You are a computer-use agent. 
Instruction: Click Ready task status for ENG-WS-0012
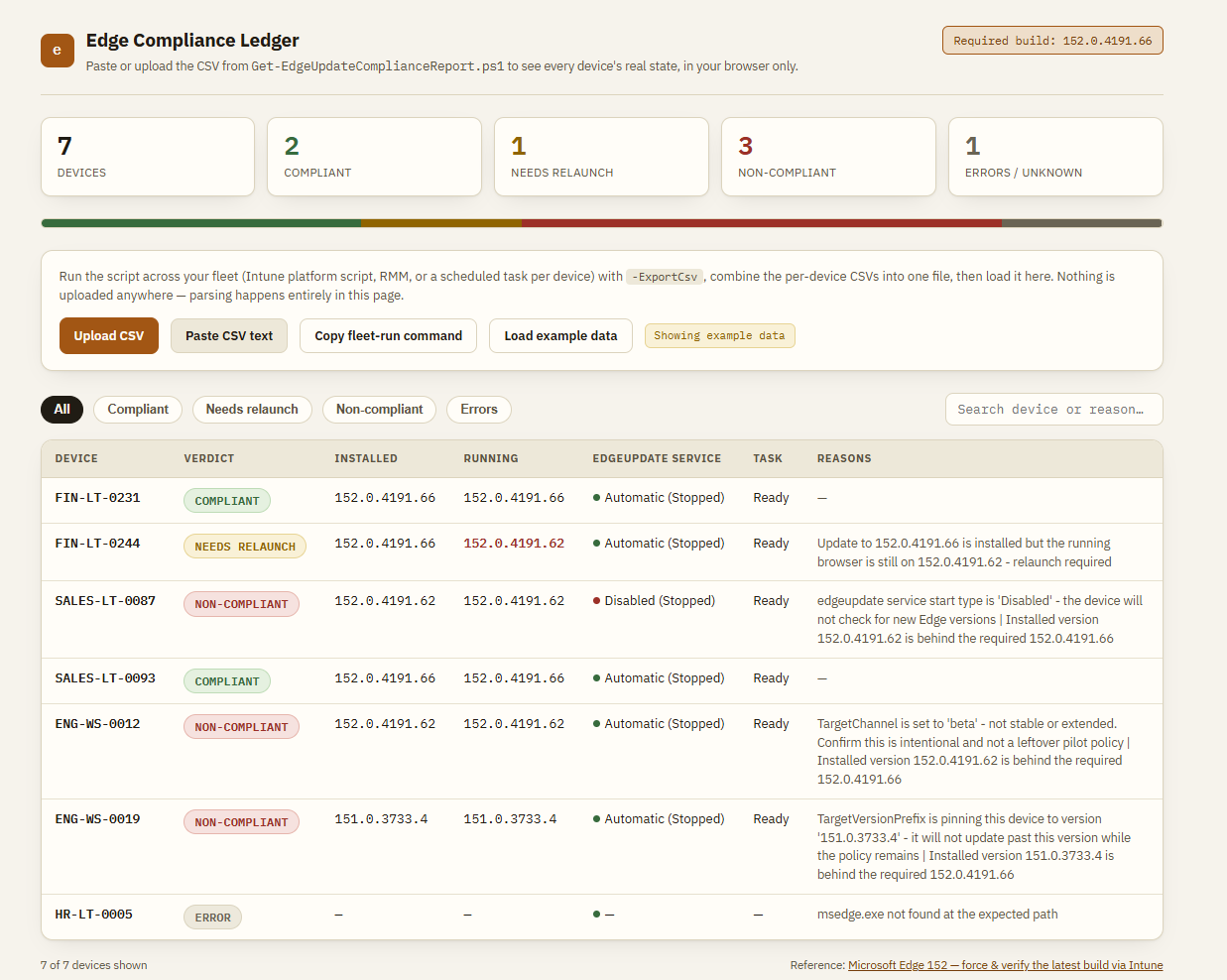(771, 724)
